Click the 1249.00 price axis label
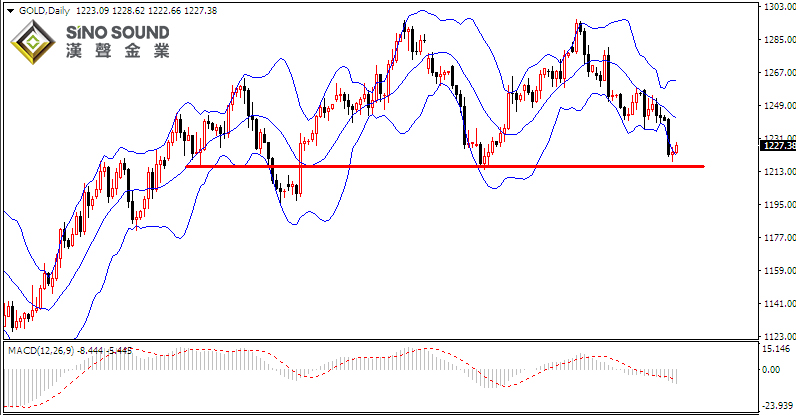796x415 pixels. (779, 106)
